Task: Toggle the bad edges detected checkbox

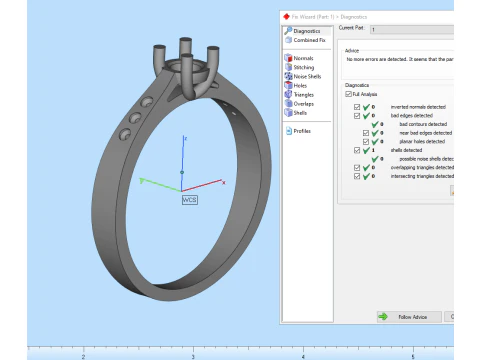Action: point(357,116)
